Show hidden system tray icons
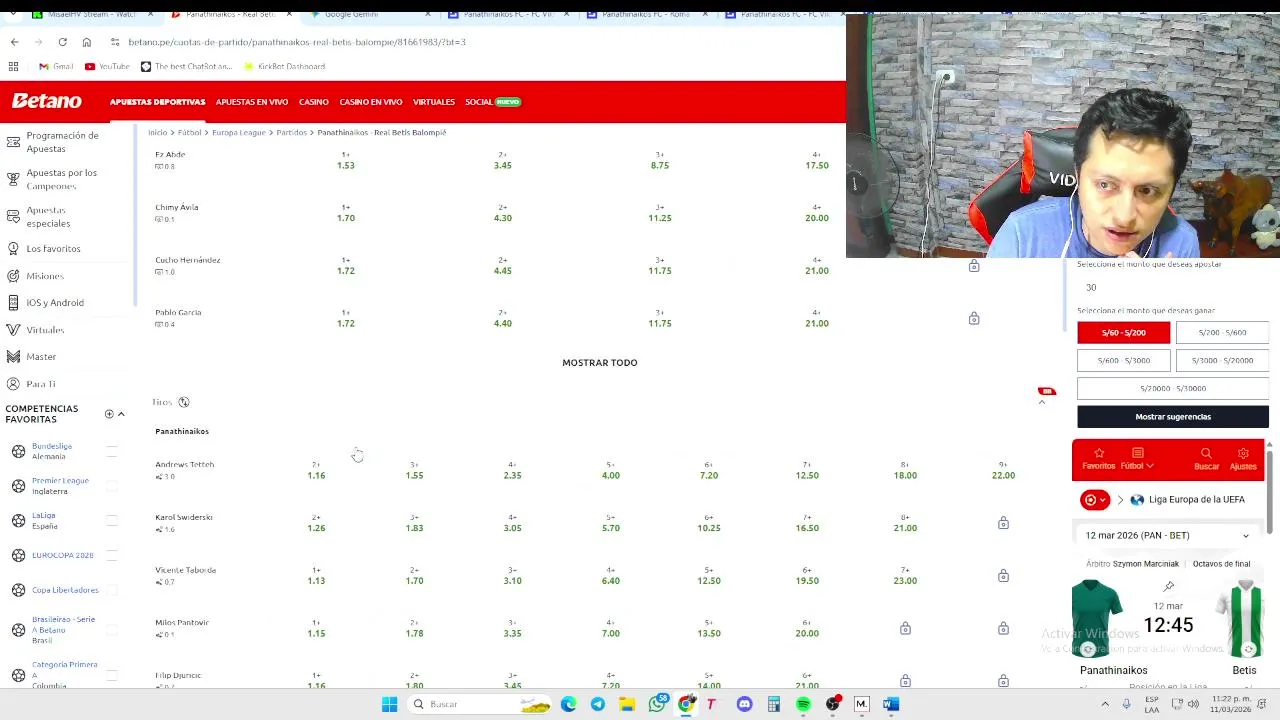This screenshot has width=1280, height=720. [1105, 704]
